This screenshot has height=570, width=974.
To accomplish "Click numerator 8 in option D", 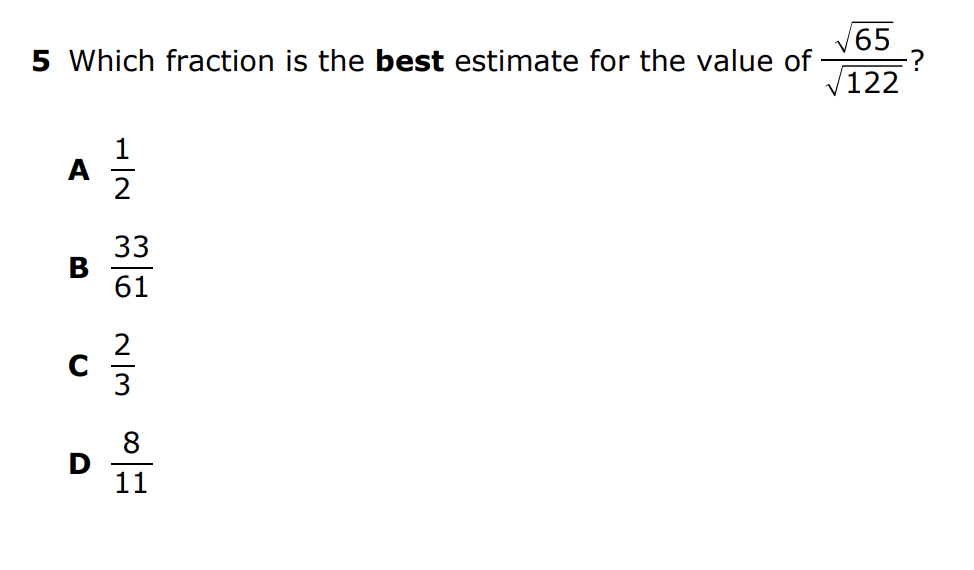I will [131, 442].
